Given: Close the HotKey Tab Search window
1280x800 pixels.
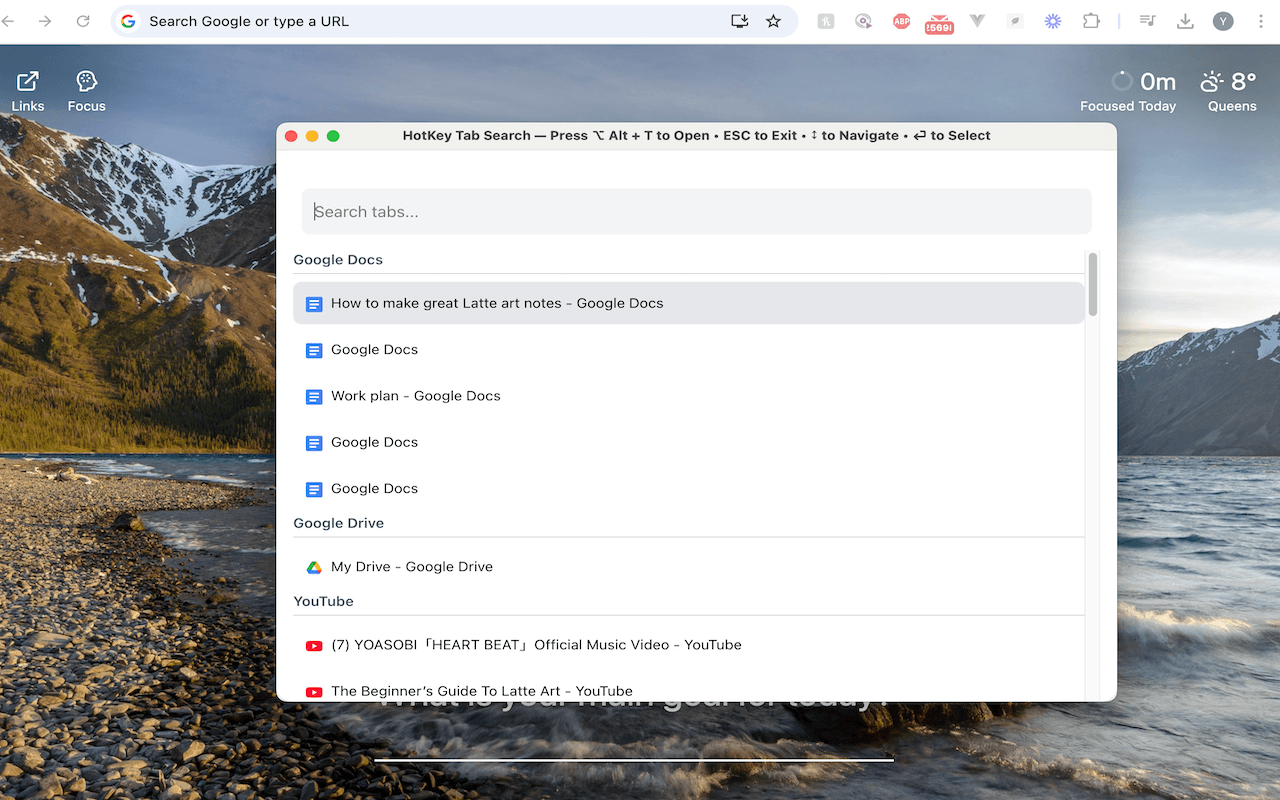Looking at the screenshot, I should pyautogui.click(x=292, y=136).
